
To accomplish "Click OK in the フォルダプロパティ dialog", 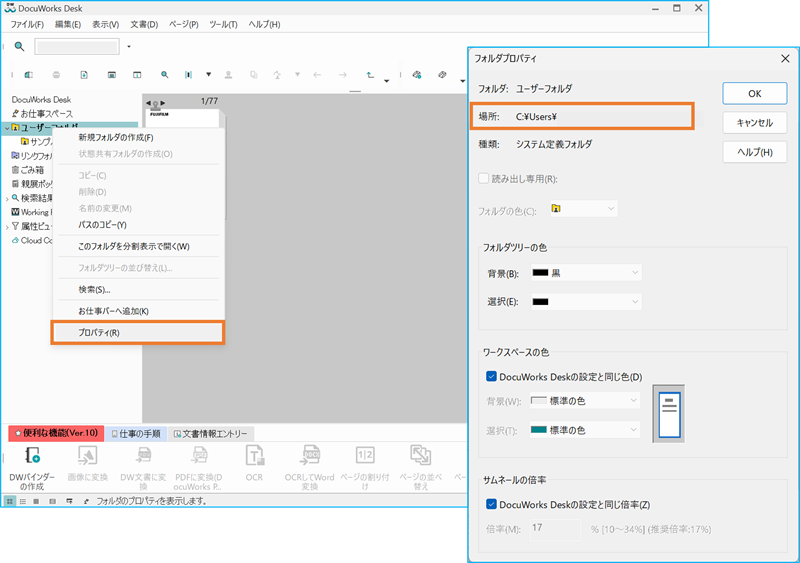I will coord(755,93).
